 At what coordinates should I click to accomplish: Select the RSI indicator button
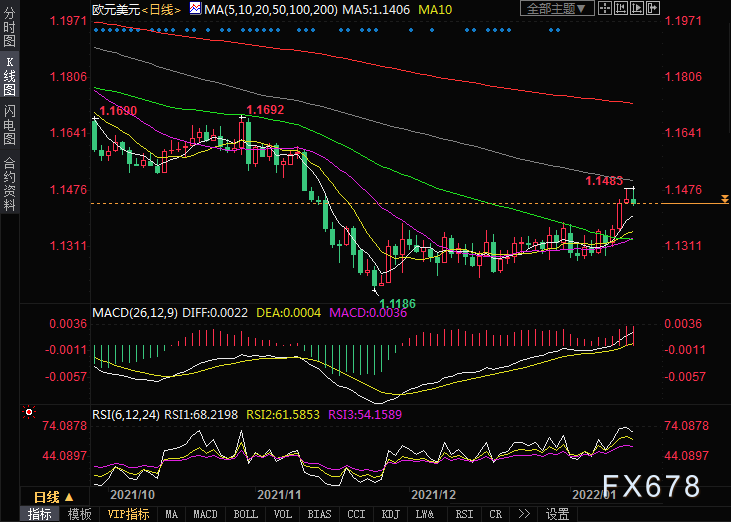[x=464, y=514]
